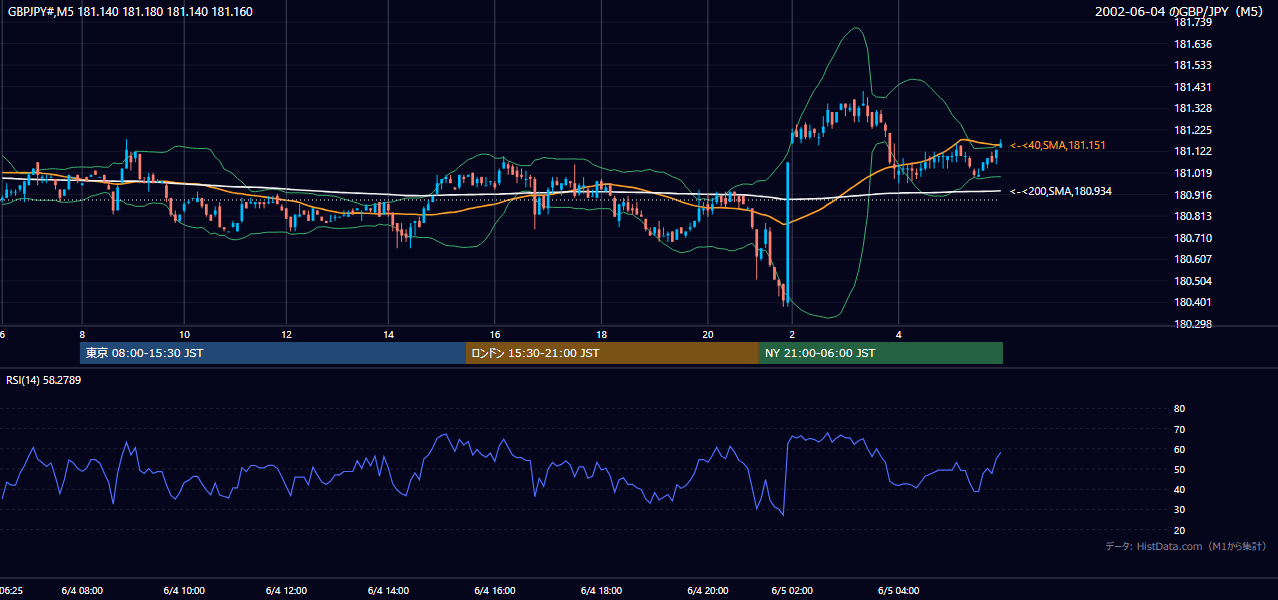Click the 200 SMA 180.934 white label
Viewport: 1278px width, 600px height.
pos(1060,191)
